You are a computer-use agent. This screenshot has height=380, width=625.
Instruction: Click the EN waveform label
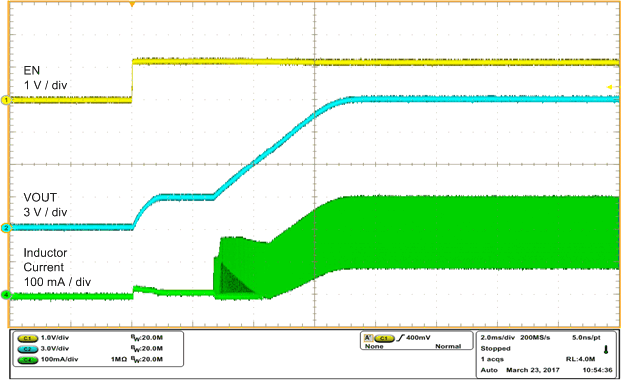[32, 71]
